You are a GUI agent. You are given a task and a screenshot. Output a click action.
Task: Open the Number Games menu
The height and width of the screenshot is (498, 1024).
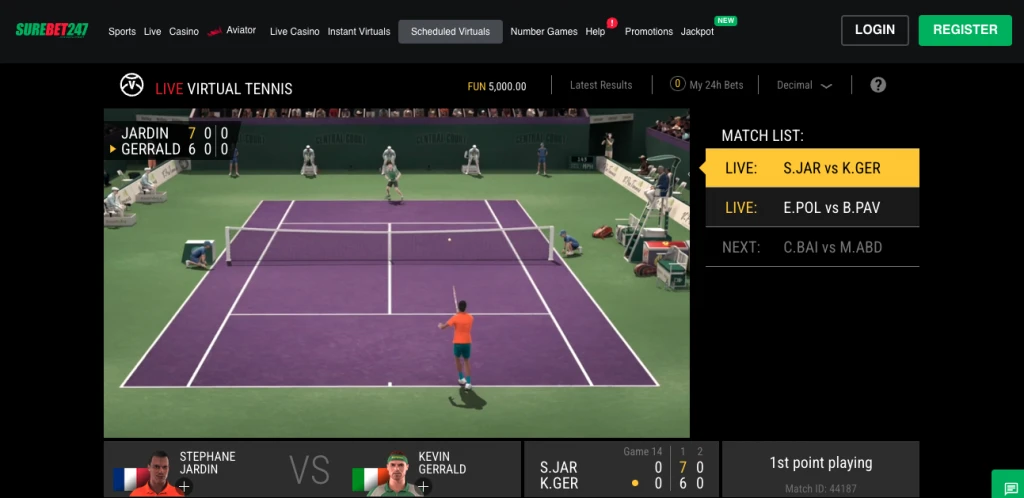[x=543, y=32]
